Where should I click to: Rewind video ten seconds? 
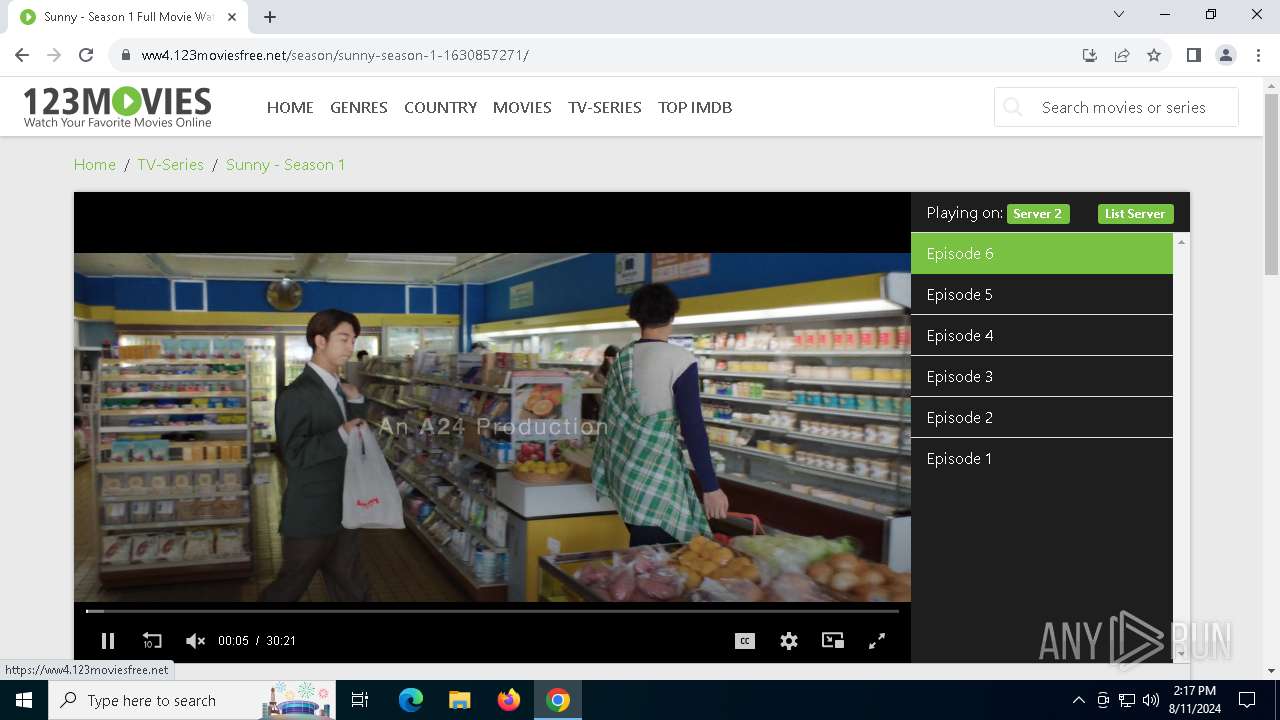151,641
